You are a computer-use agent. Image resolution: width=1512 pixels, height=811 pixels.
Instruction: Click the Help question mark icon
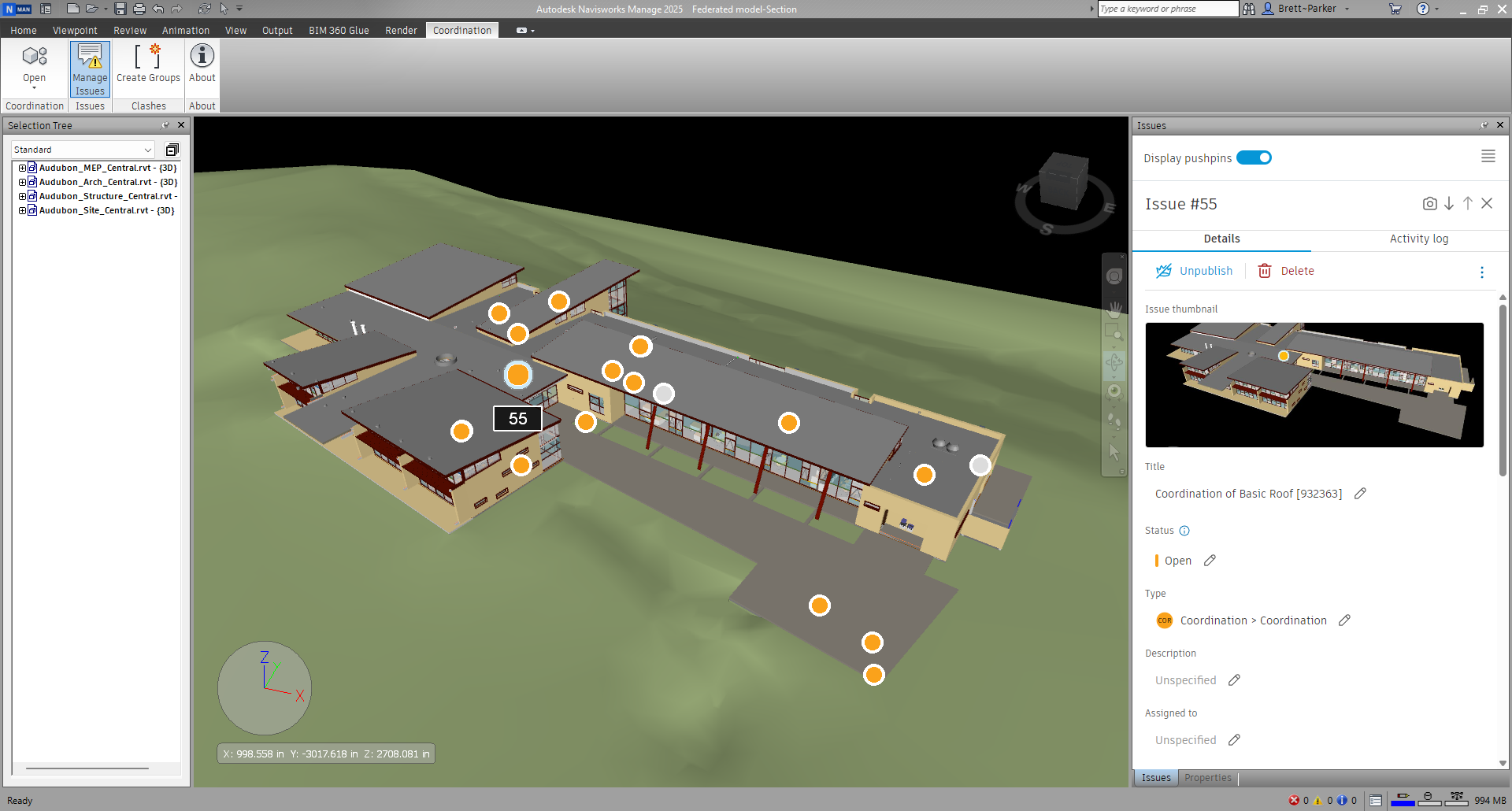[1423, 9]
